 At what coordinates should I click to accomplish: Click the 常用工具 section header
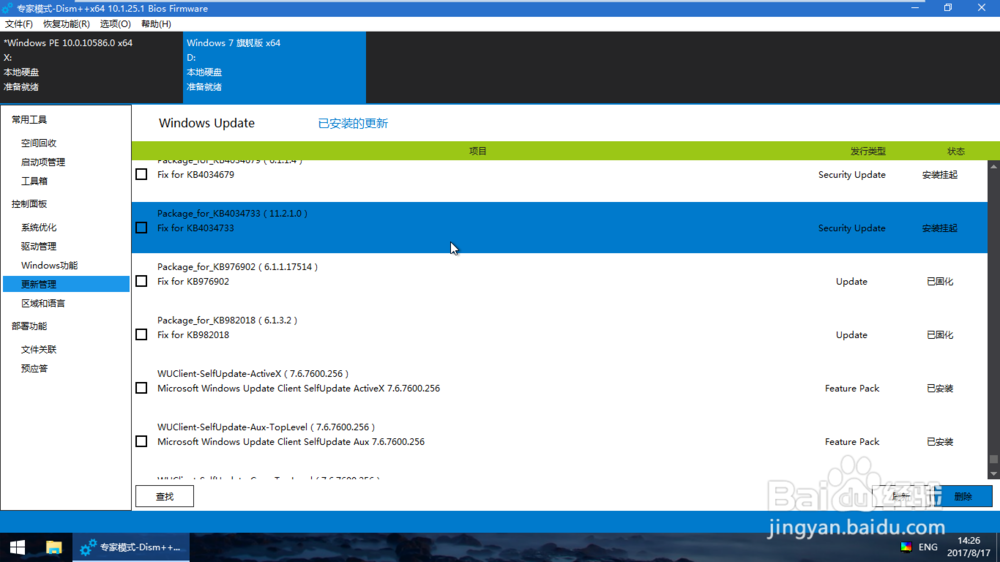point(29,120)
